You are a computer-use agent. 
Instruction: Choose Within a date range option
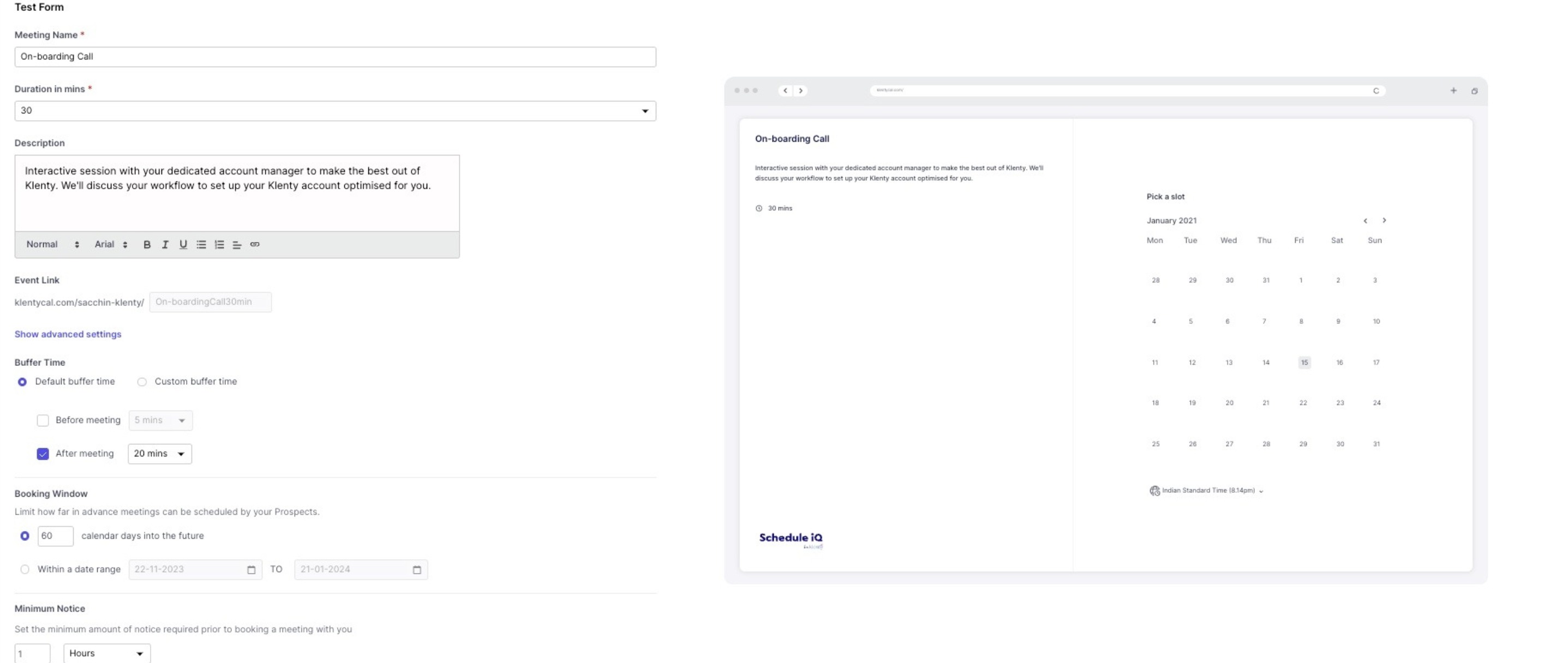pyautogui.click(x=25, y=569)
